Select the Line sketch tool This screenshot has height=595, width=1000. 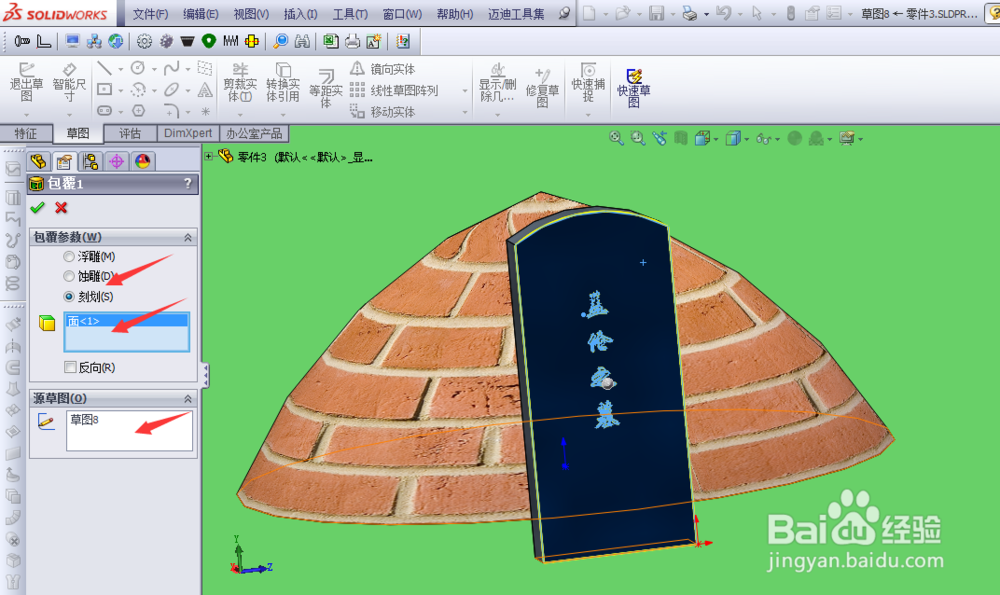pos(103,67)
